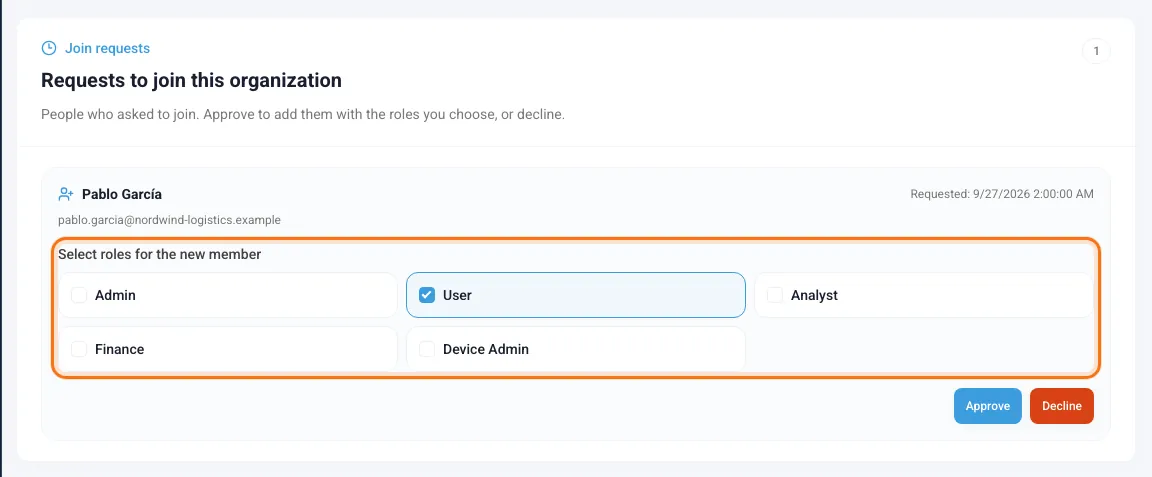Click the Join requests heading label
The image size is (1152, 477).
(x=107, y=49)
